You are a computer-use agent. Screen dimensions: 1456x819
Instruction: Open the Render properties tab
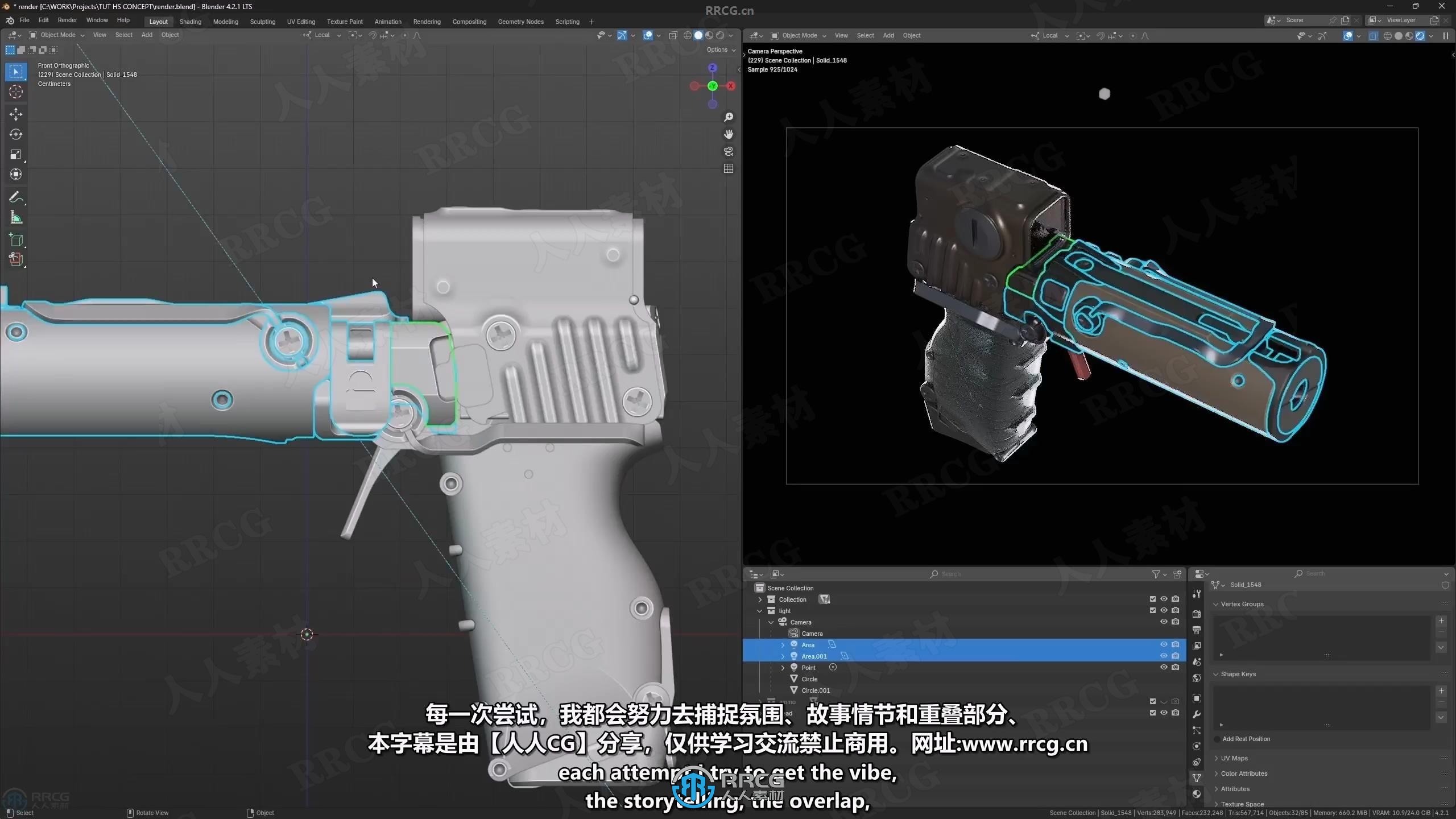1197,614
